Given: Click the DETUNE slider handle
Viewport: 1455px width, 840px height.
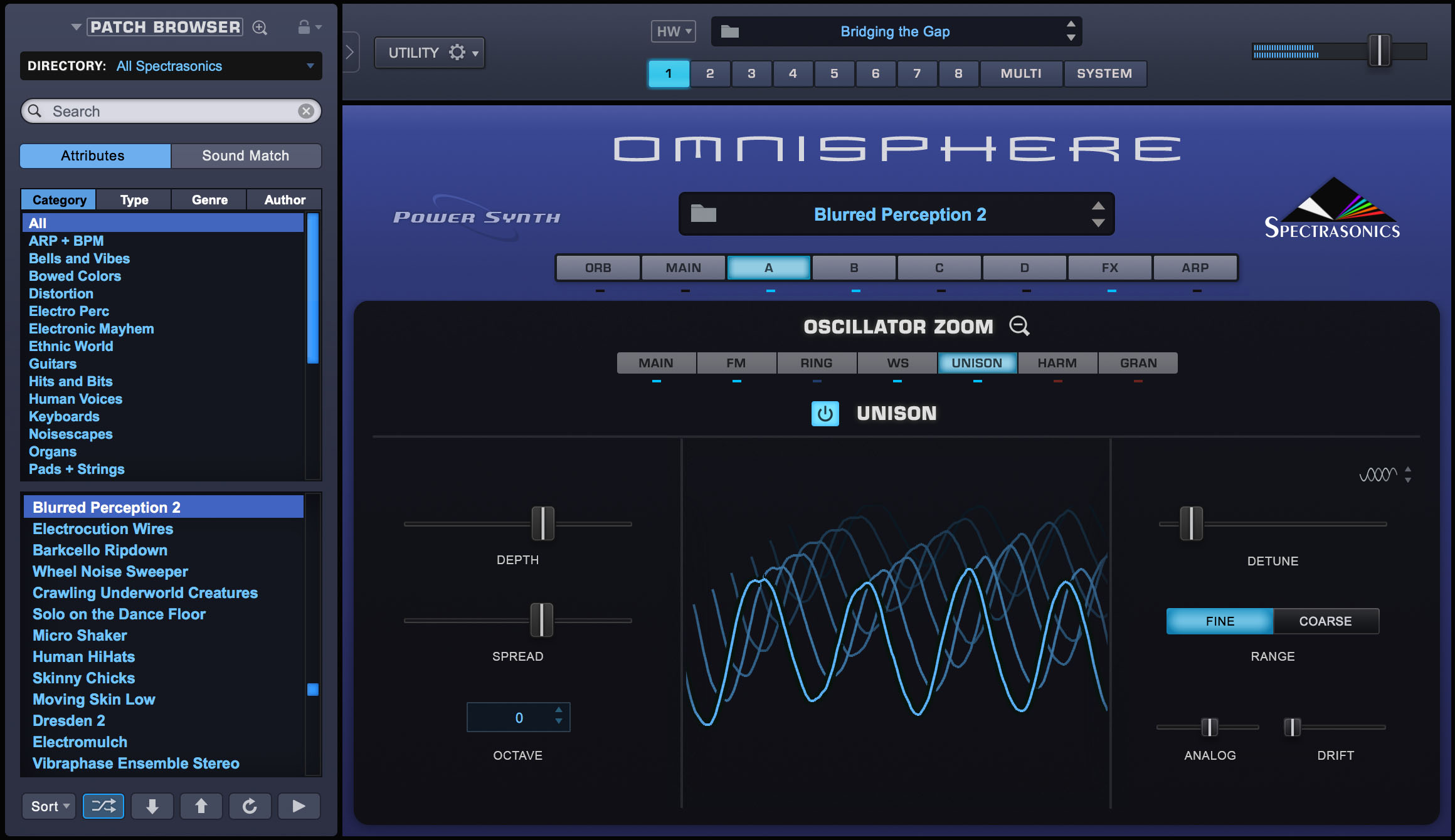Looking at the screenshot, I should click(1191, 523).
